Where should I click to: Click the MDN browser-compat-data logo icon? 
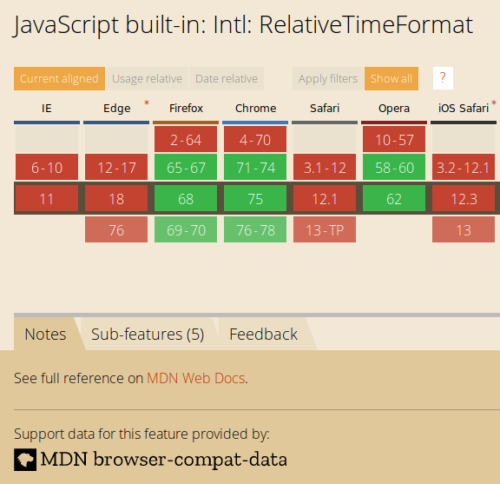click(25, 460)
